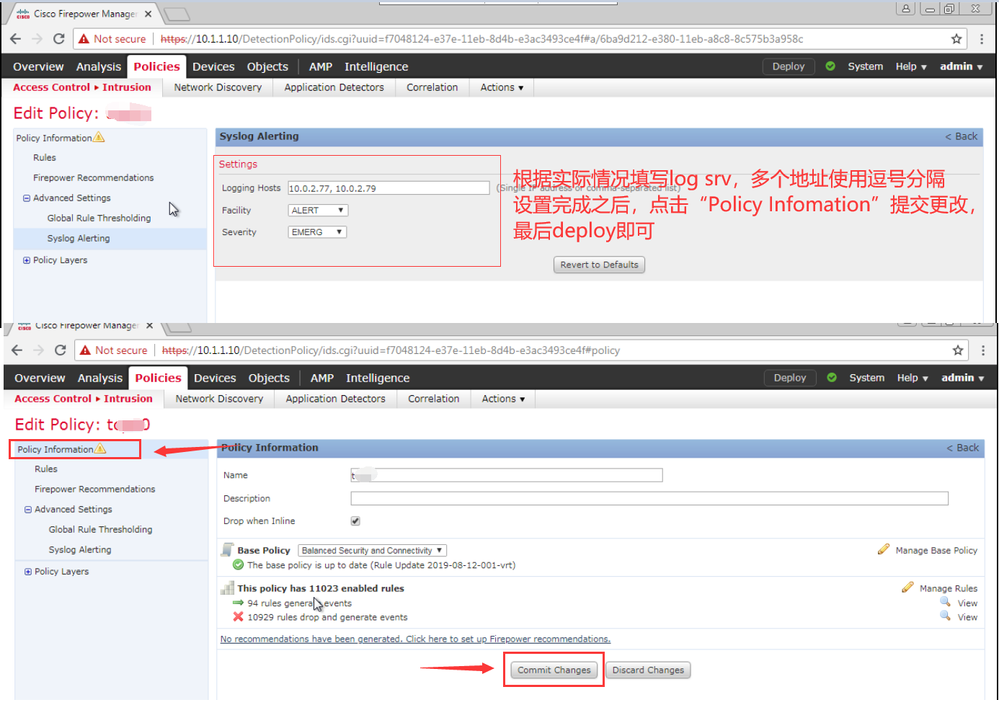Click the warning triangle beside Policy Information in the Syslog Alerting window
The image size is (999, 726).
point(99,138)
